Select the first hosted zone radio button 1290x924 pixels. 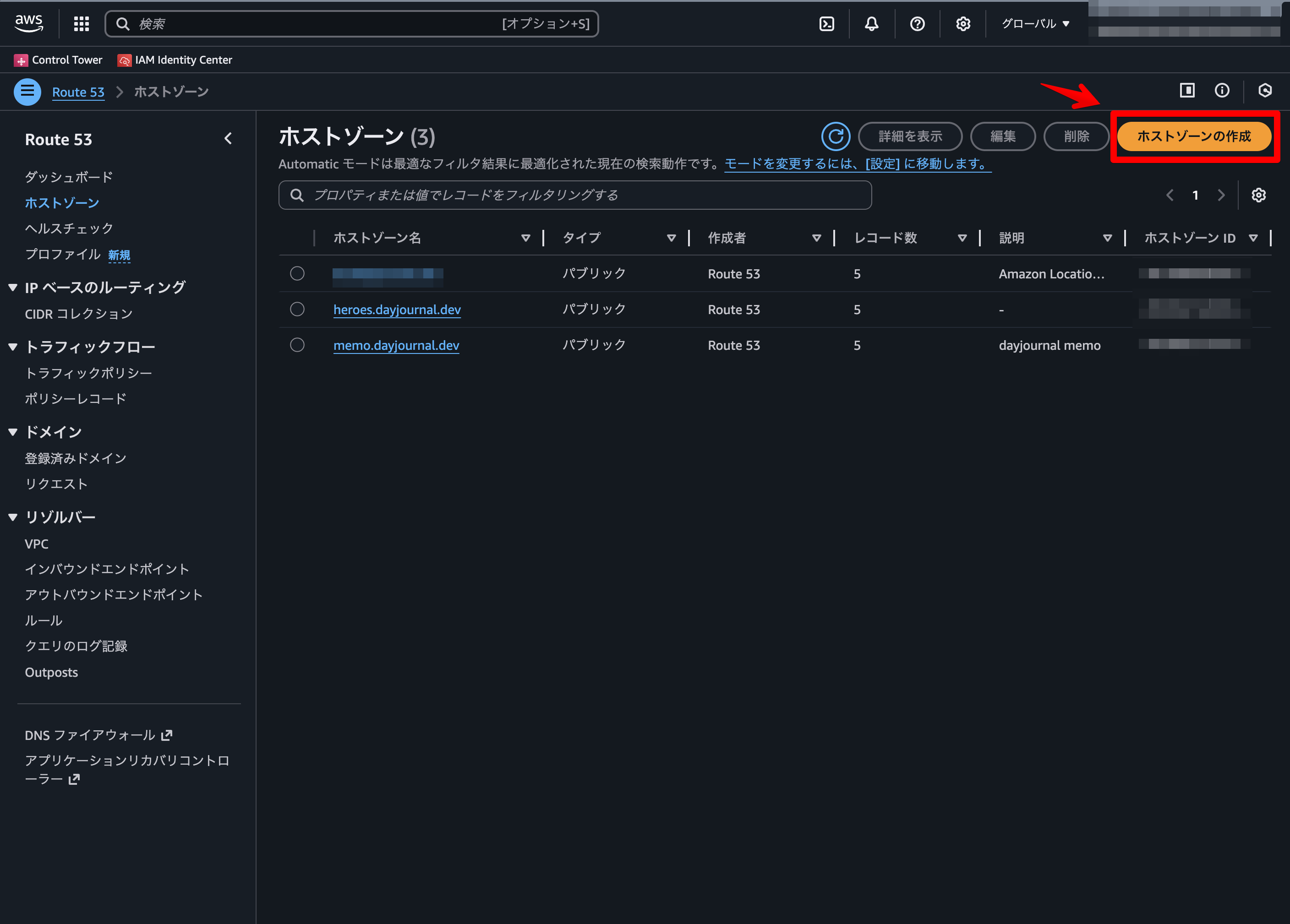coord(297,273)
